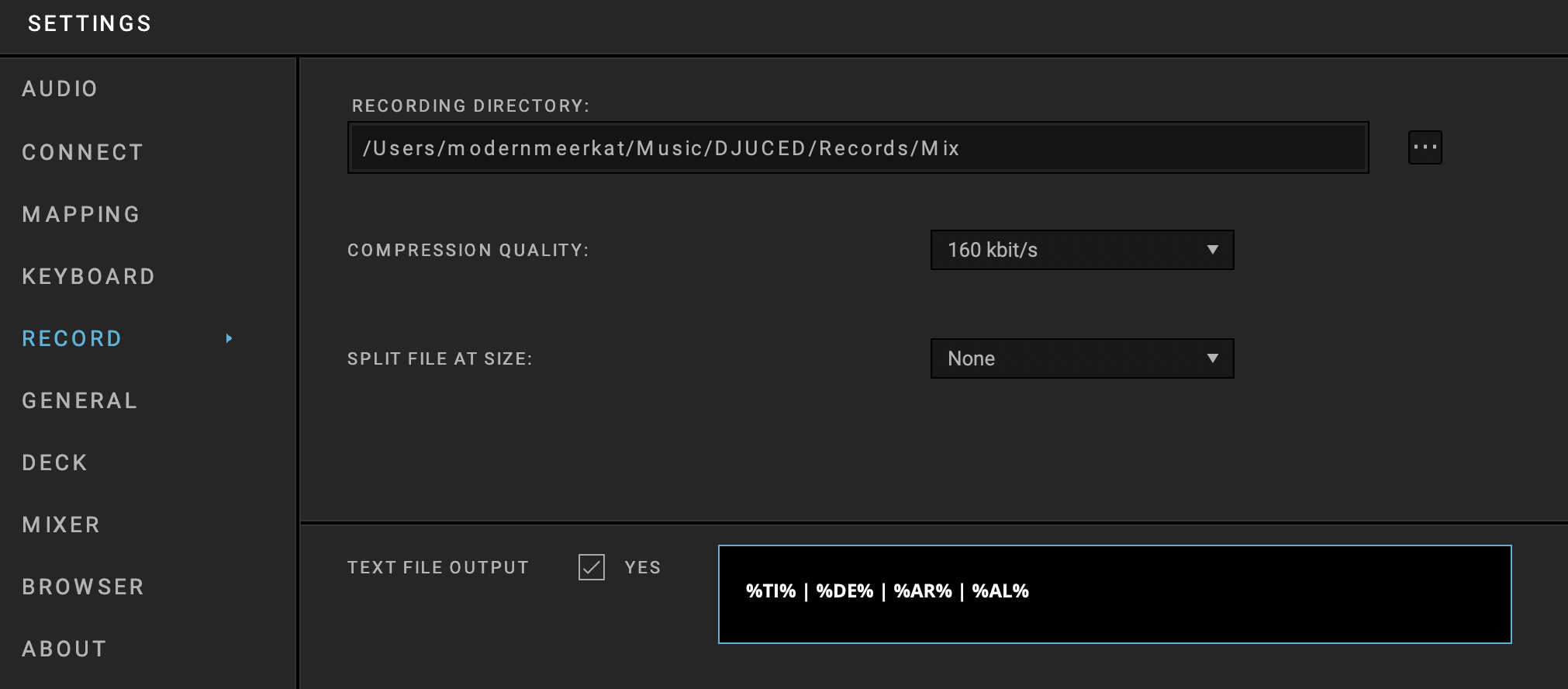Click the recording directory path field
1568x689 pixels.
coord(858,147)
